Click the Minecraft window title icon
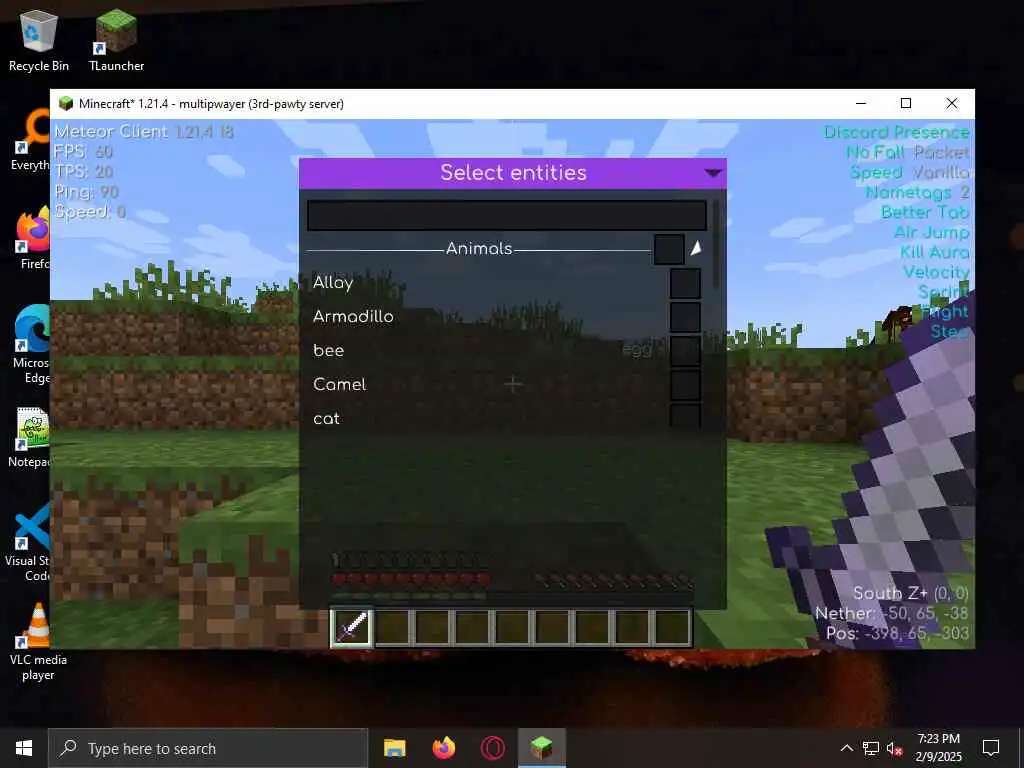The width and height of the screenshot is (1024, 768). pos(65,103)
